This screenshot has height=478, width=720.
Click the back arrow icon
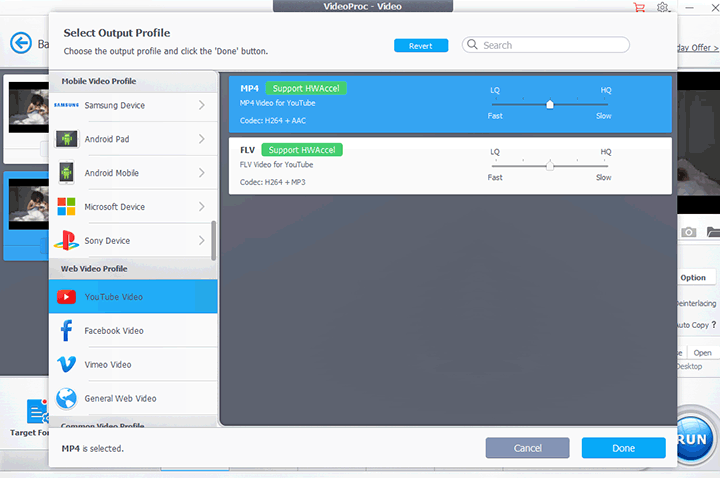pos(21,43)
